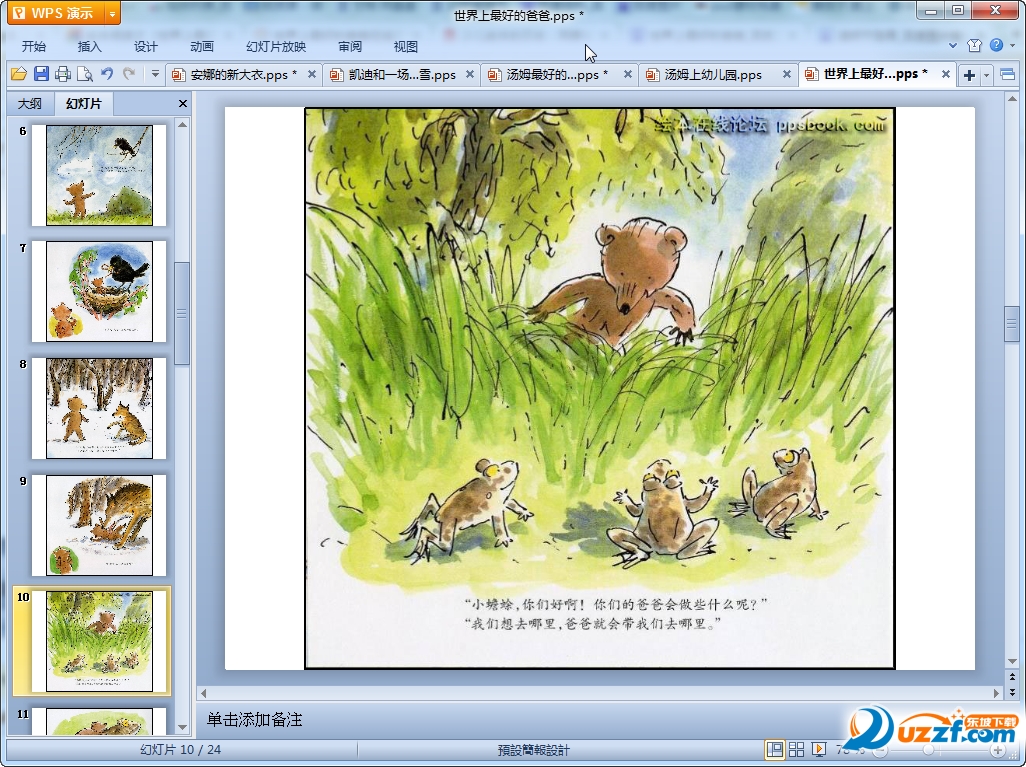Click the 預設簡報設計 status bar text
1026x767 pixels.
pos(533,750)
